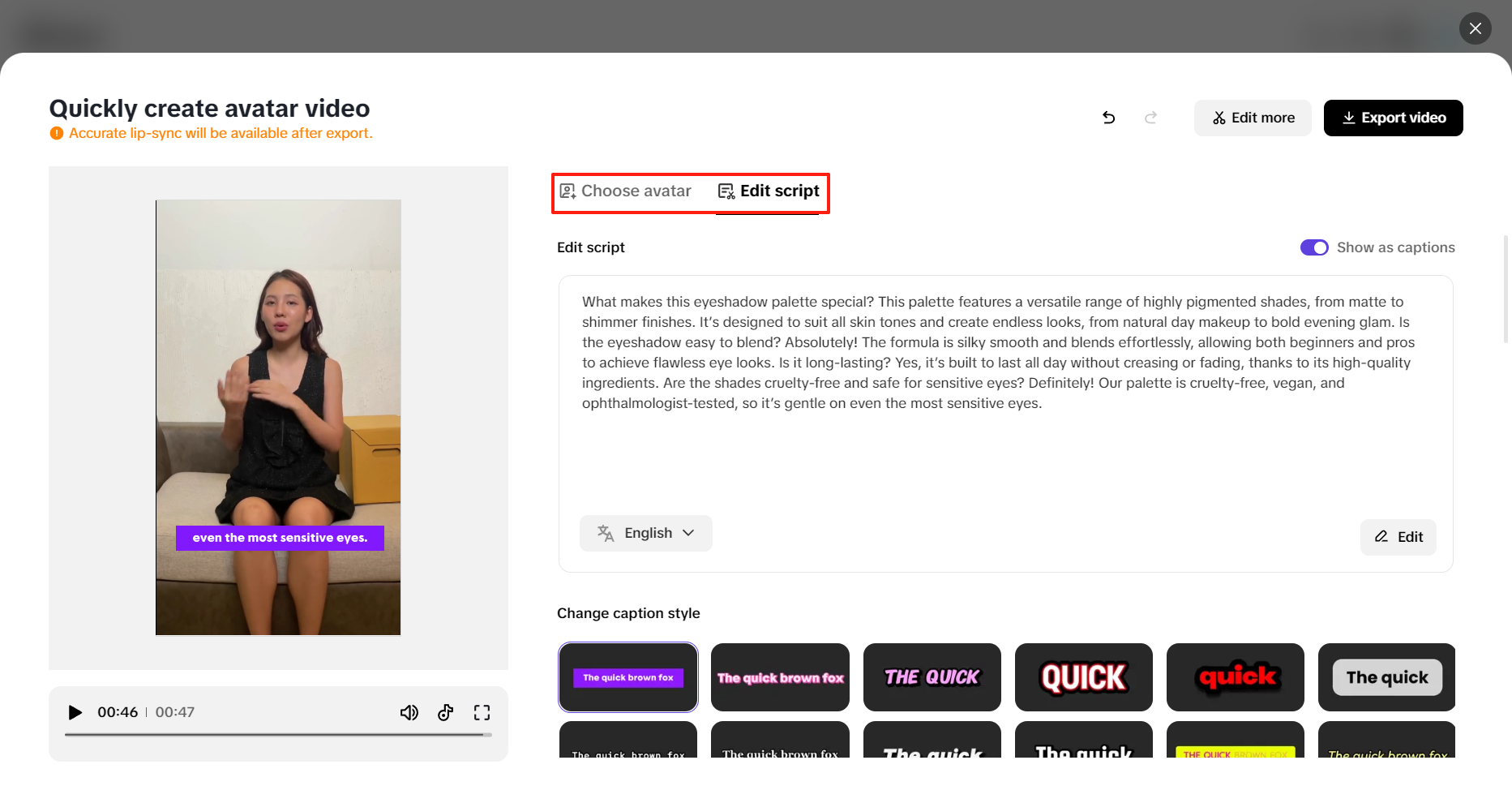Click the warning icon near lip-sync notice
Viewport: 1512px width, 786px height.
point(57,132)
